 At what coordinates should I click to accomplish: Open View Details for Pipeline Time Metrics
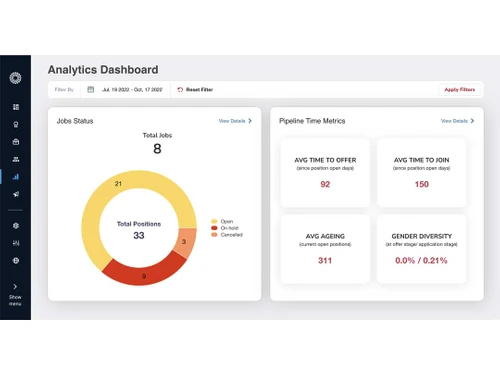(x=457, y=121)
